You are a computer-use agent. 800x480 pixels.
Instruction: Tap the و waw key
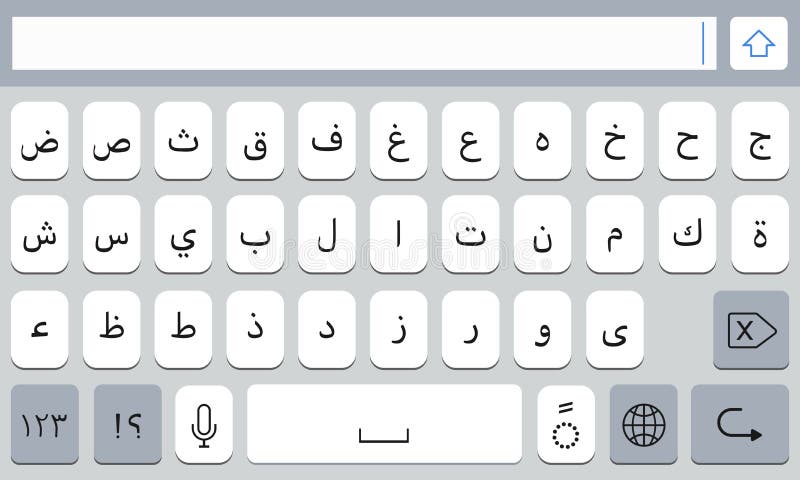point(542,330)
